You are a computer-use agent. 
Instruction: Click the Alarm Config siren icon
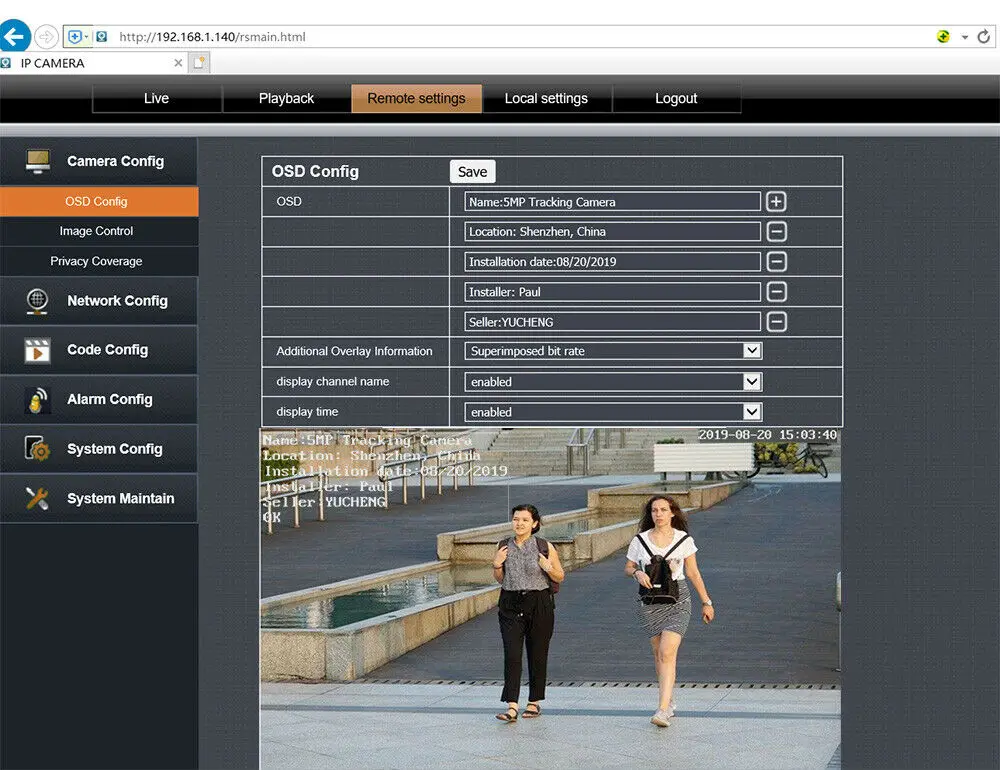pyautogui.click(x=38, y=399)
